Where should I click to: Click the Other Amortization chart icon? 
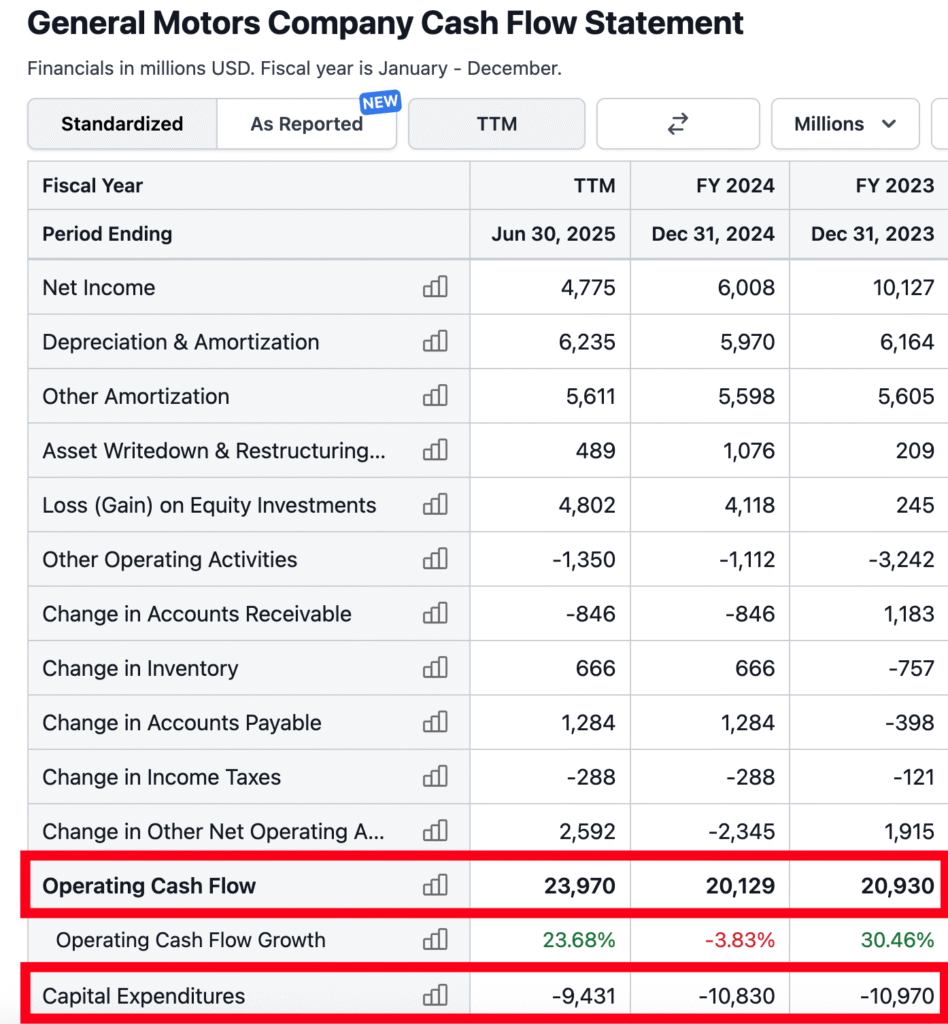click(x=435, y=396)
